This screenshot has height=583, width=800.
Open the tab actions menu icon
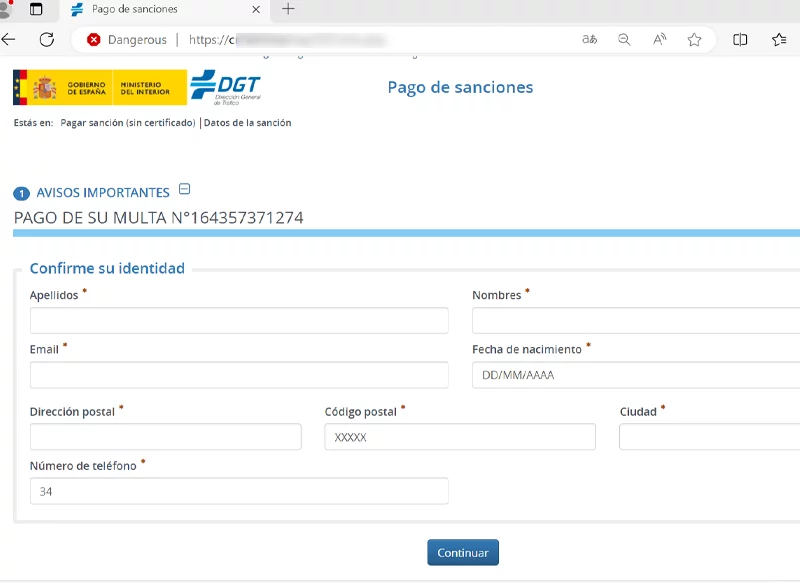(36, 9)
